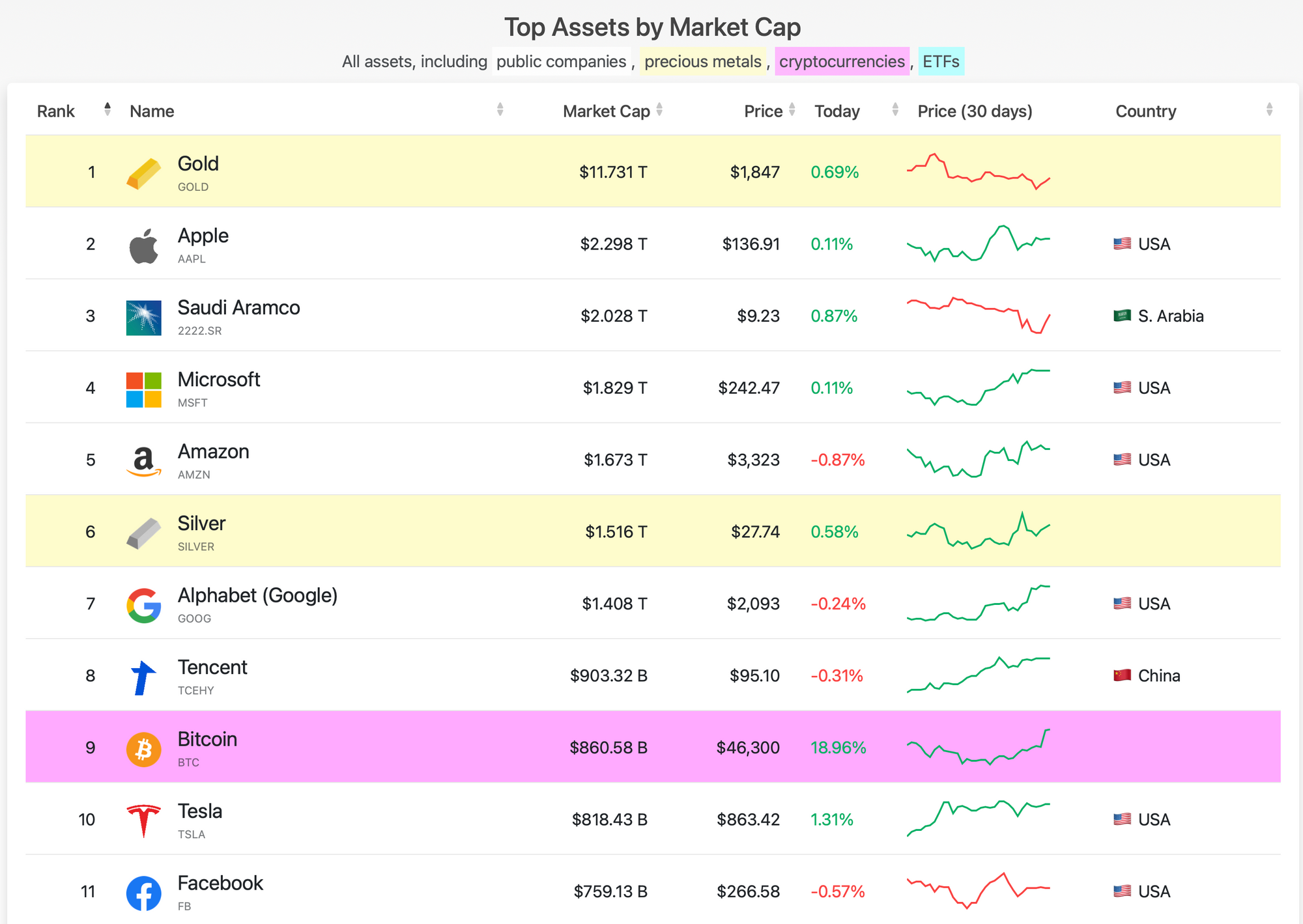Viewport: 1303px width, 924px height.
Task: Click the Amazon logo icon
Action: [x=143, y=461]
